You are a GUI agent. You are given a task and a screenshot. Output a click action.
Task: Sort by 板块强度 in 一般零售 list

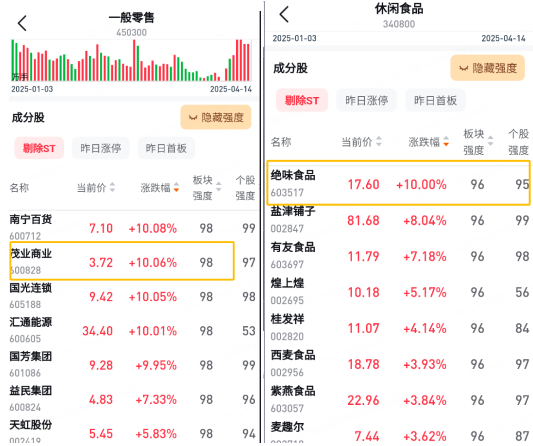(207, 187)
